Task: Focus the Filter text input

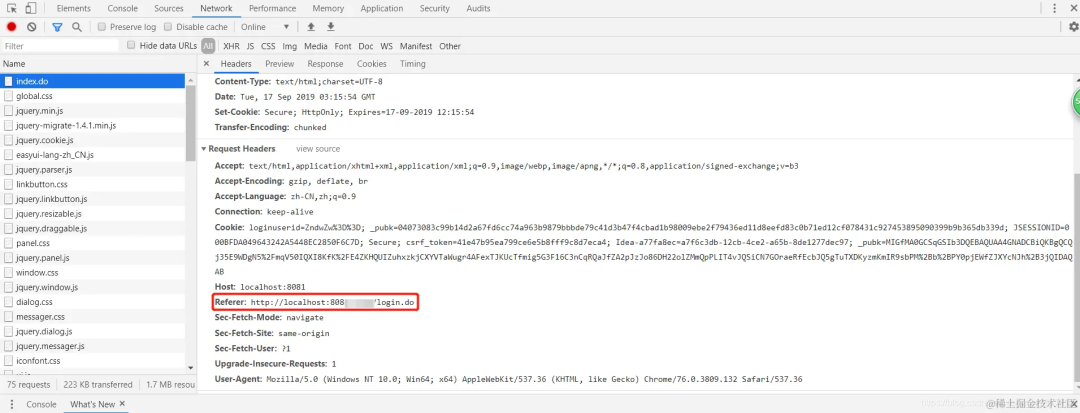Action: point(61,46)
